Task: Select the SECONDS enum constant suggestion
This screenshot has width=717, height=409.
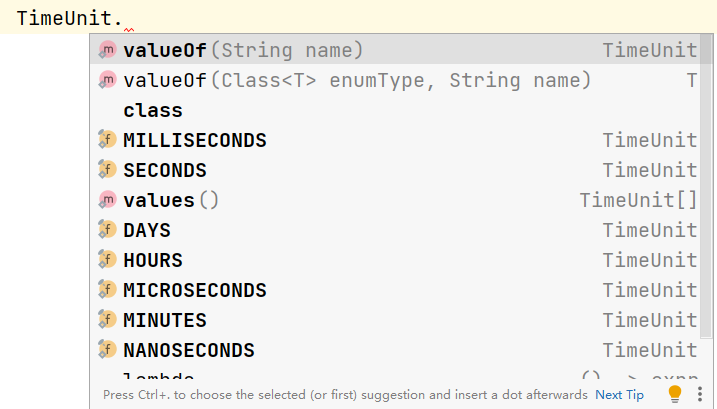Action: (165, 170)
